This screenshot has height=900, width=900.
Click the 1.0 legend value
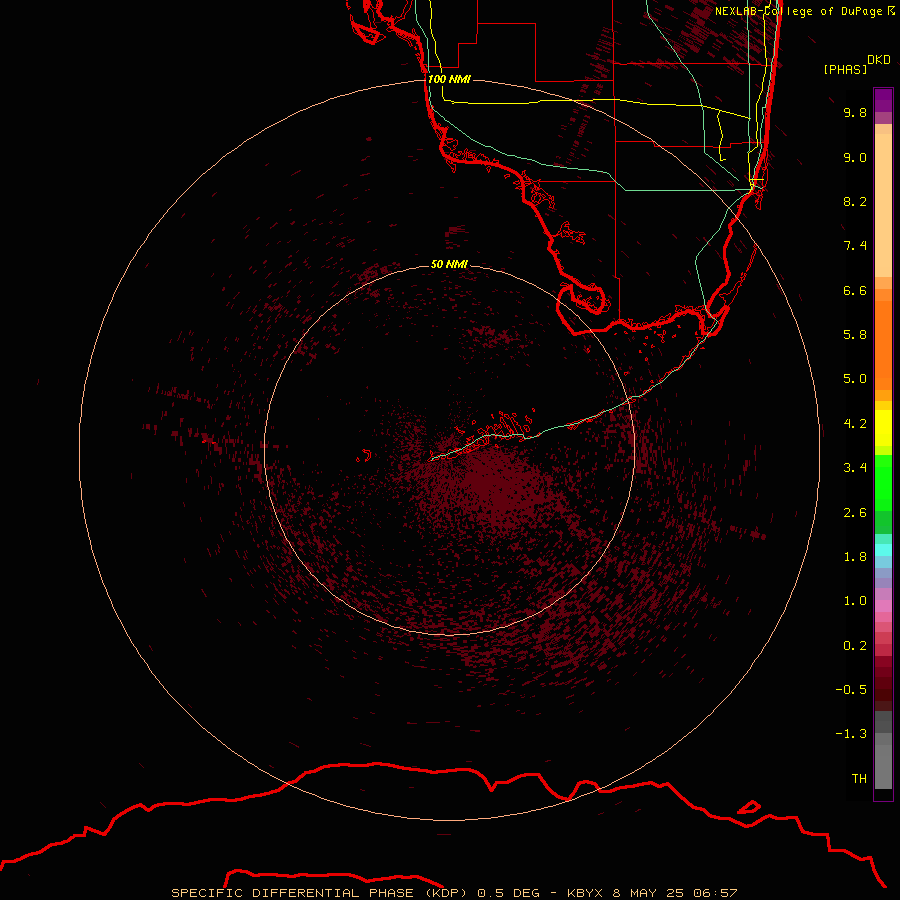click(x=855, y=601)
